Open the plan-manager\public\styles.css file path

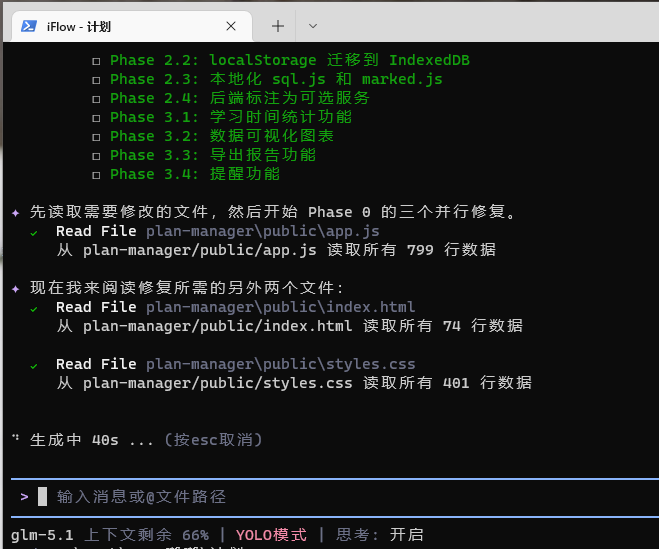coord(280,364)
